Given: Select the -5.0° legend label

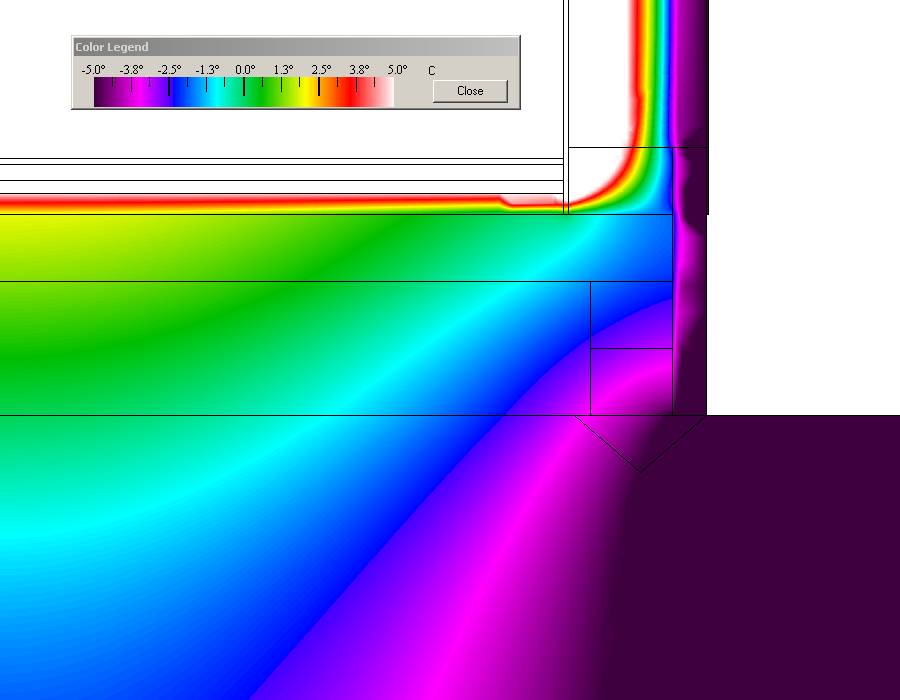Looking at the screenshot, I should click(x=94, y=70).
